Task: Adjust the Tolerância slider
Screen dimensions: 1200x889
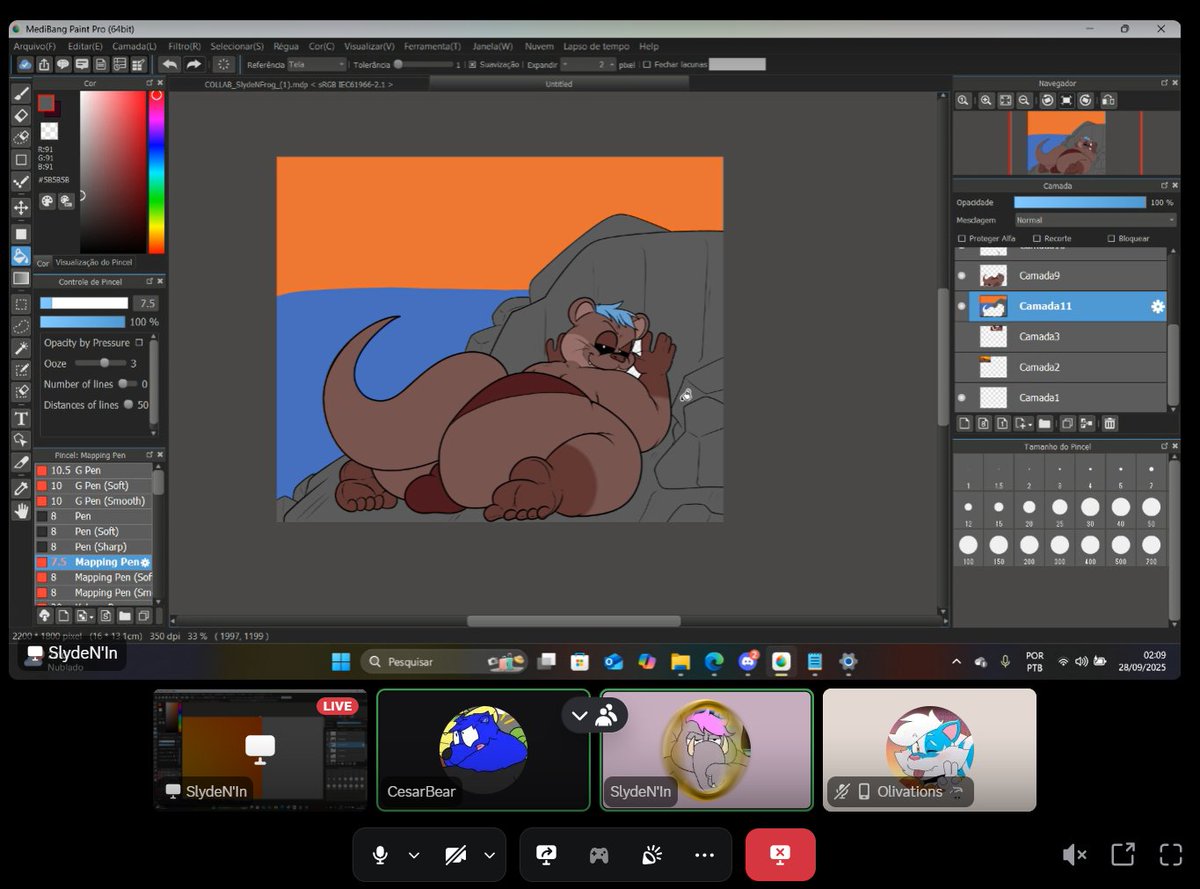Action: pos(425,64)
